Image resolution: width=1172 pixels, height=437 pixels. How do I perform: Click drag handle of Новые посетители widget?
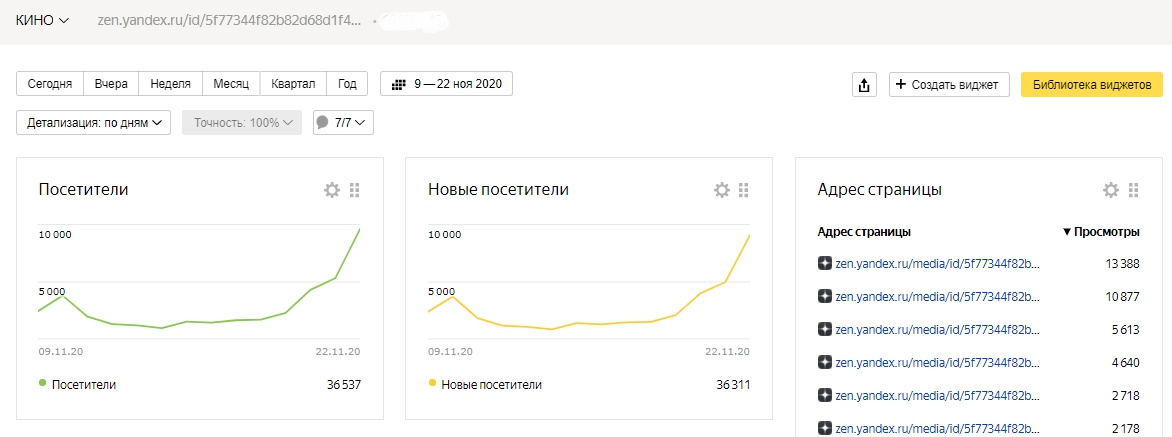(744, 190)
